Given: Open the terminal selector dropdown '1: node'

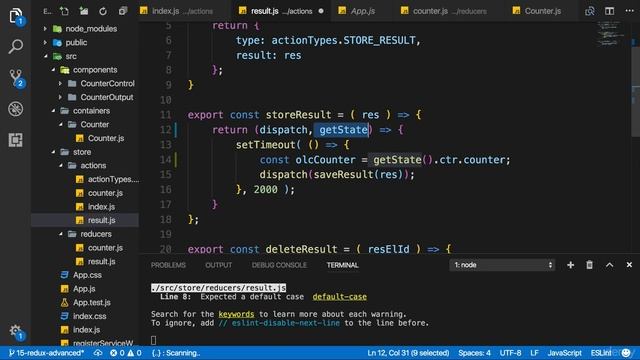Looking at the screenshot, I should (x=502, y=265).
